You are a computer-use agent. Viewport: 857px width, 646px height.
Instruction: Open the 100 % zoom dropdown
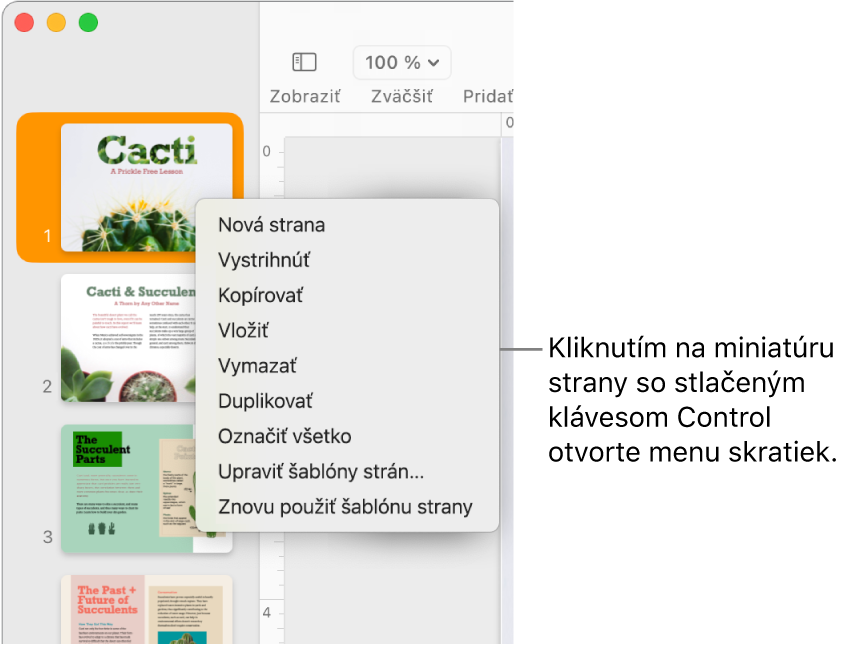pos(402,62)
